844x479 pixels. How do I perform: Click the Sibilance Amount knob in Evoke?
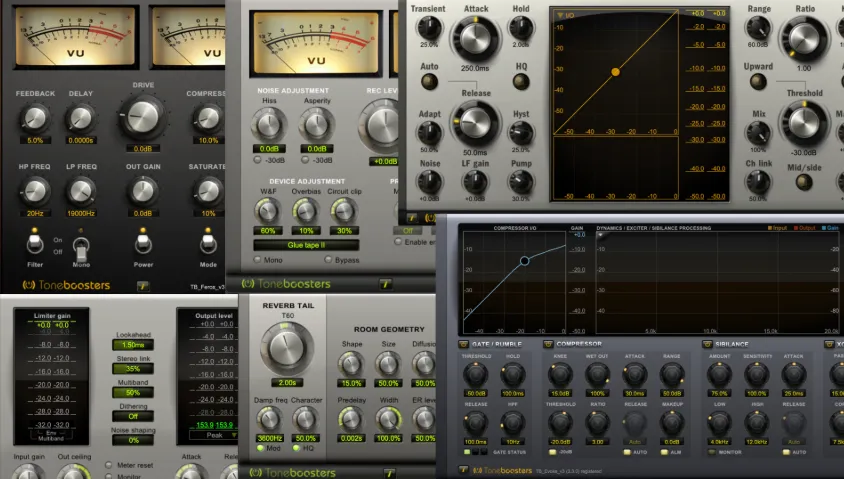pyautogui.click(x=720, y=375)
